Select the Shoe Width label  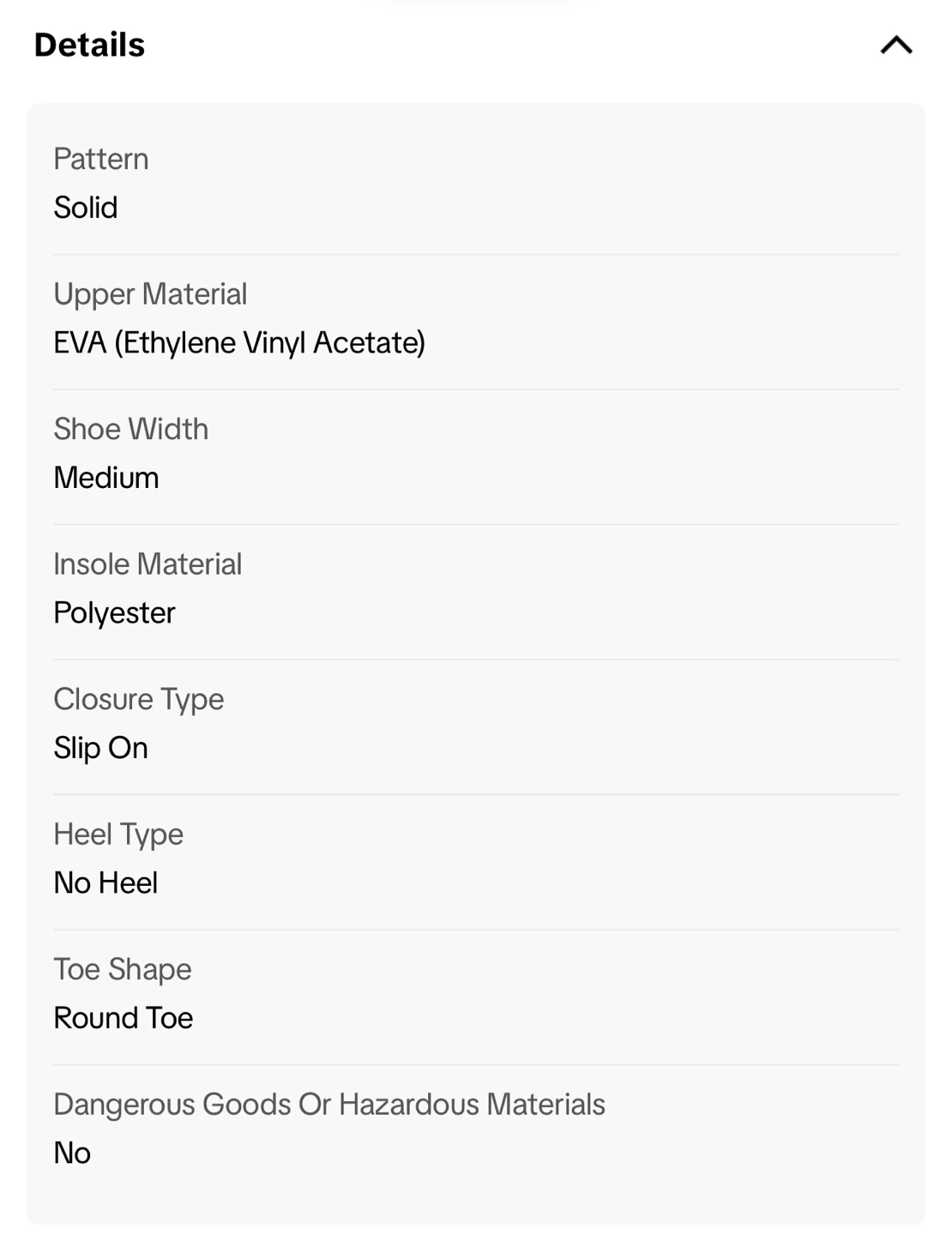pos(131,429)
